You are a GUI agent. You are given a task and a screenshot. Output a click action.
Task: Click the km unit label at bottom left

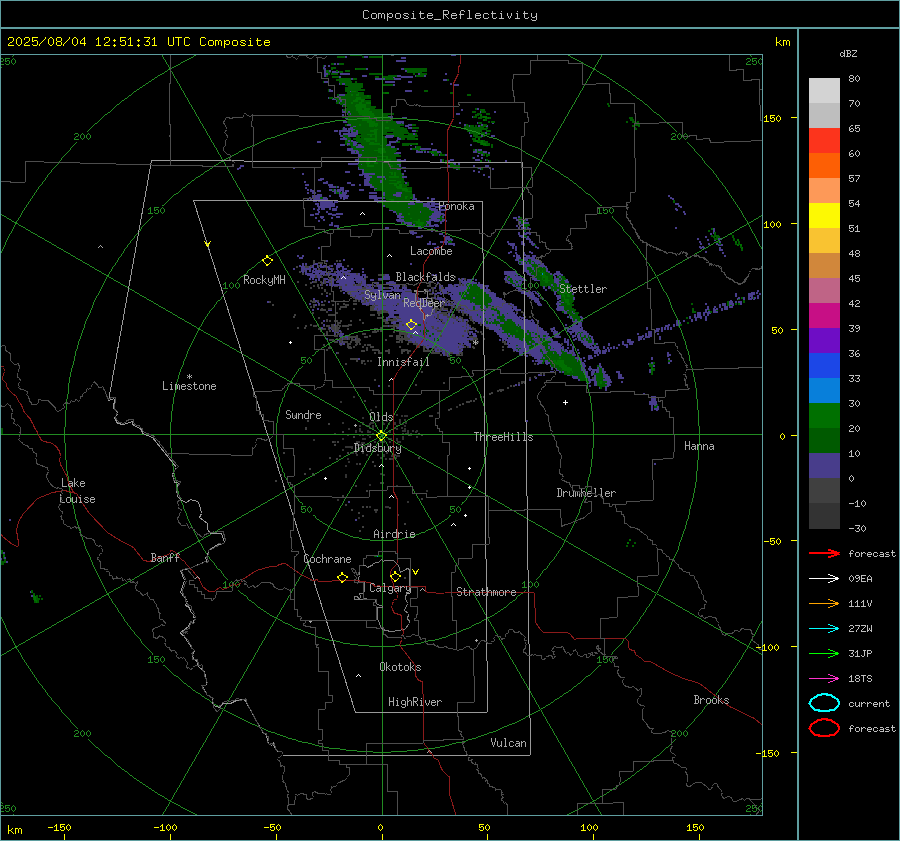tap(15, 830)
